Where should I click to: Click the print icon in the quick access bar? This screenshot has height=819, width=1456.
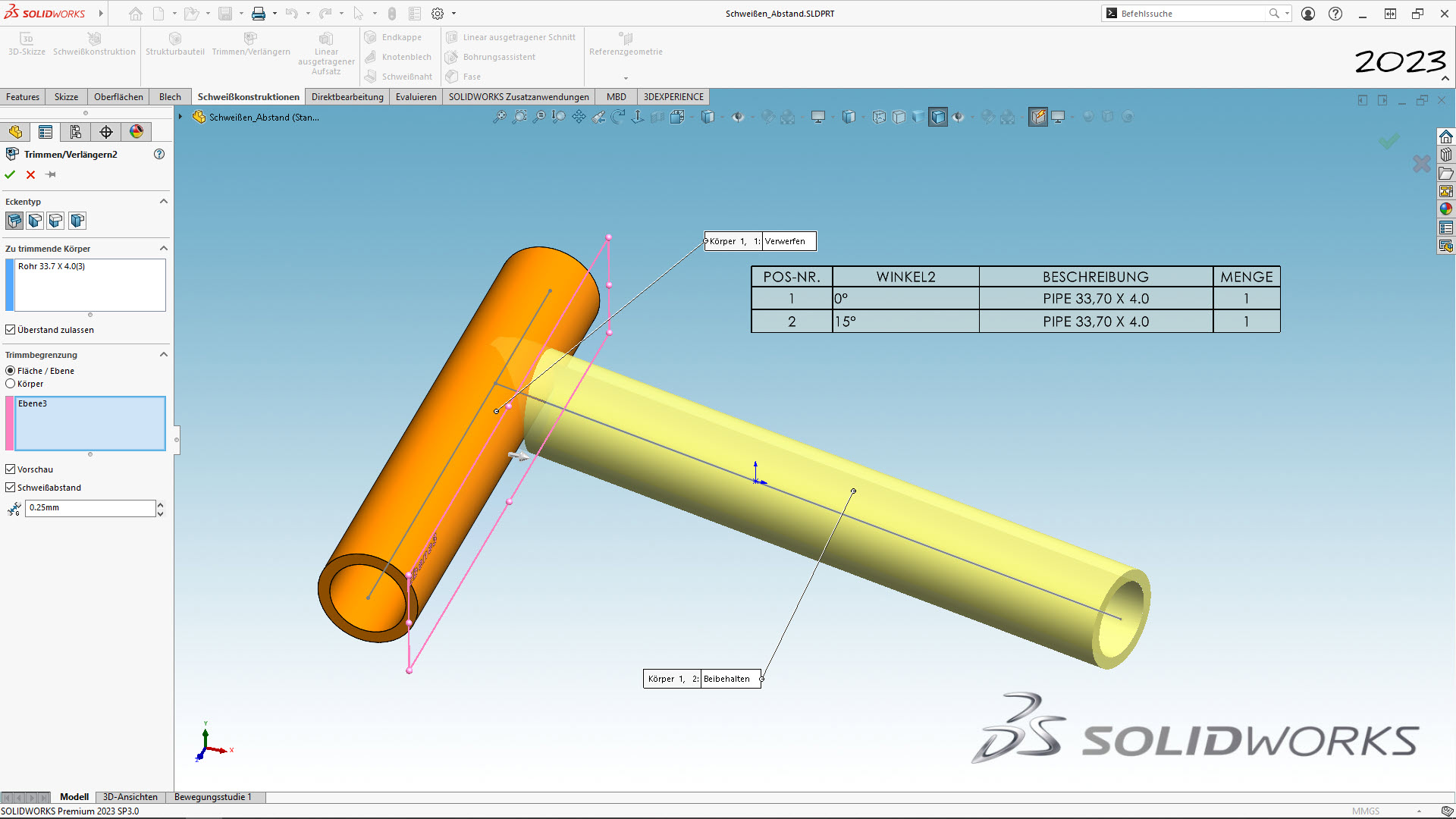tap(259, 14)
